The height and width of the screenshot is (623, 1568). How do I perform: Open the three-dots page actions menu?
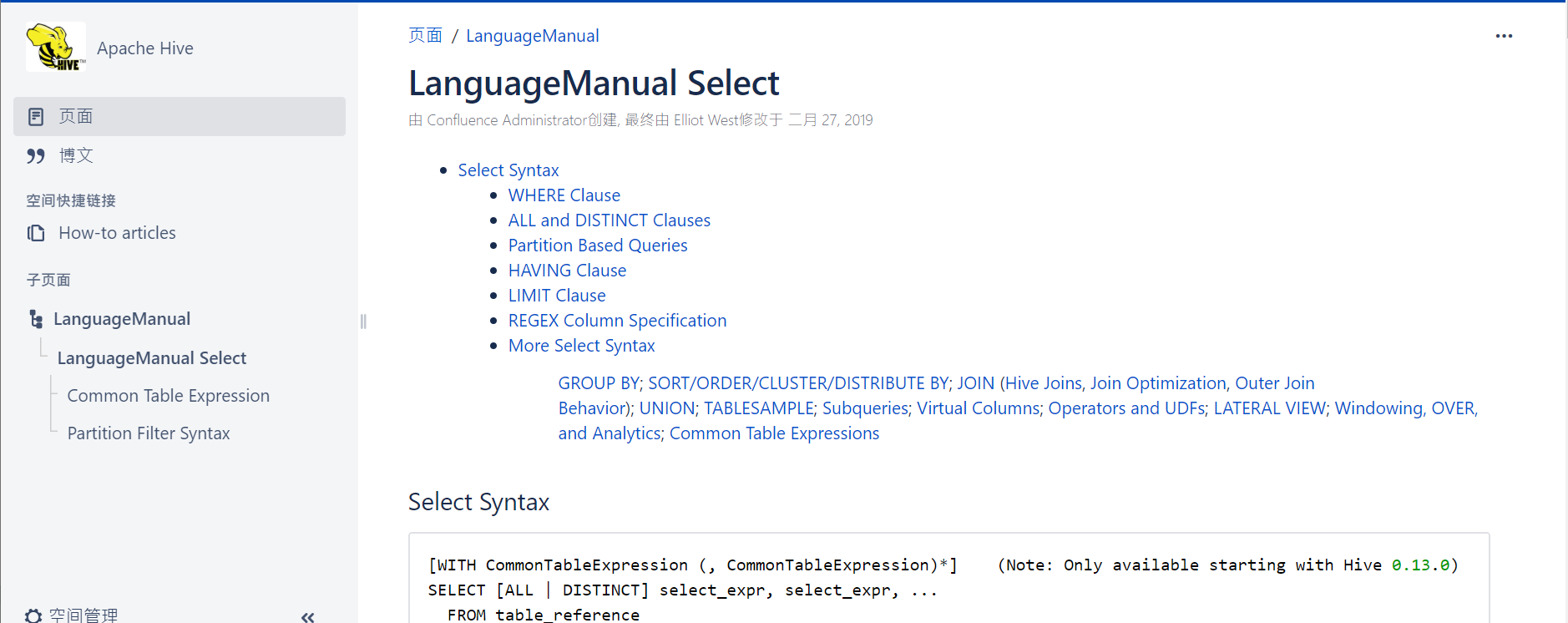pos(1504,36)
